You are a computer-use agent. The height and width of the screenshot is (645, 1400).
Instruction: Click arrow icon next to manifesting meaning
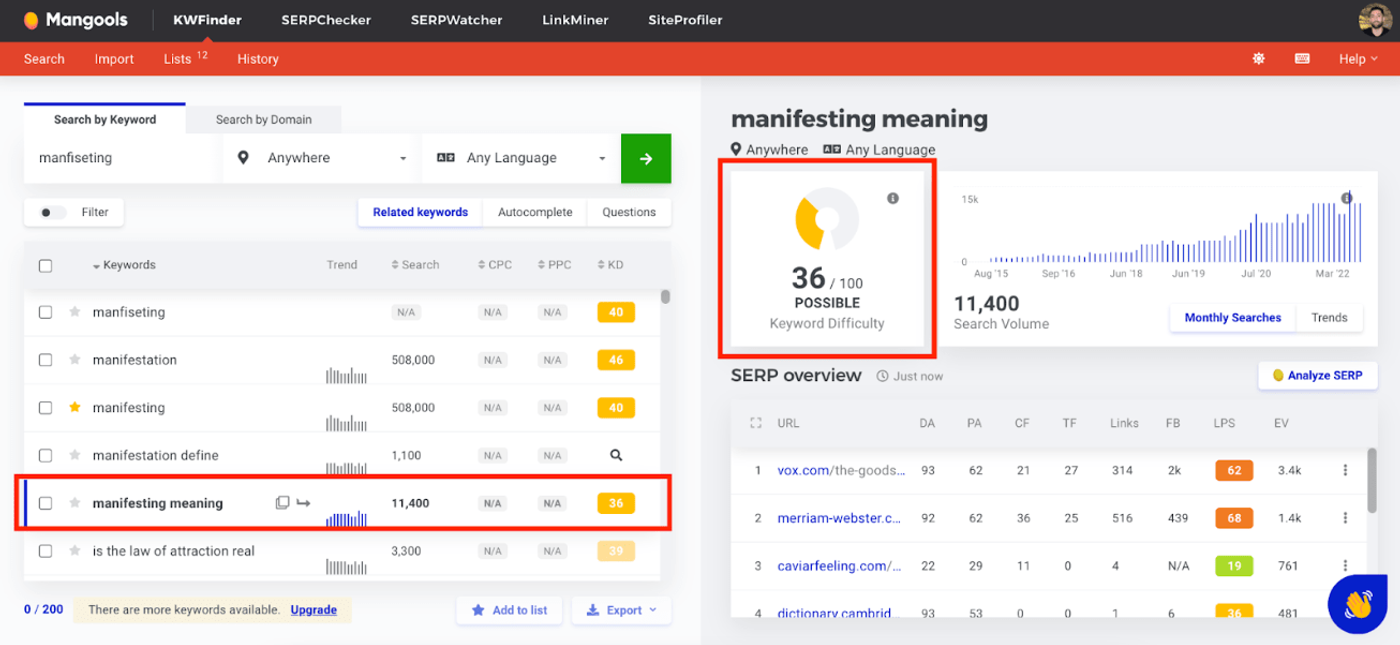point(304,503)
